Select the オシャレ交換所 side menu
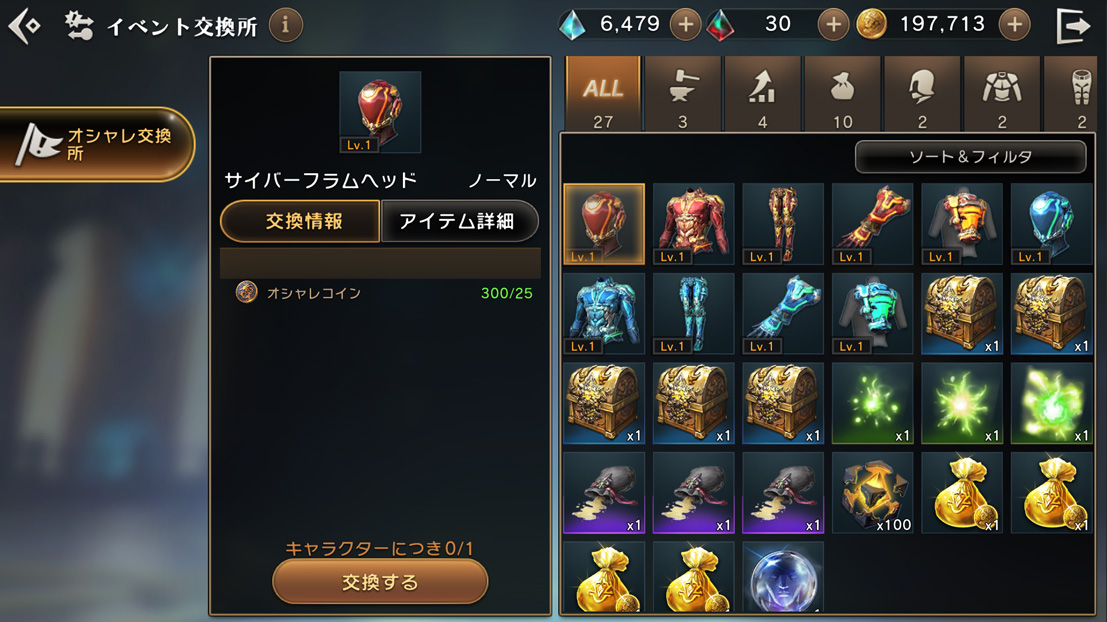 [x=97, y=144]
